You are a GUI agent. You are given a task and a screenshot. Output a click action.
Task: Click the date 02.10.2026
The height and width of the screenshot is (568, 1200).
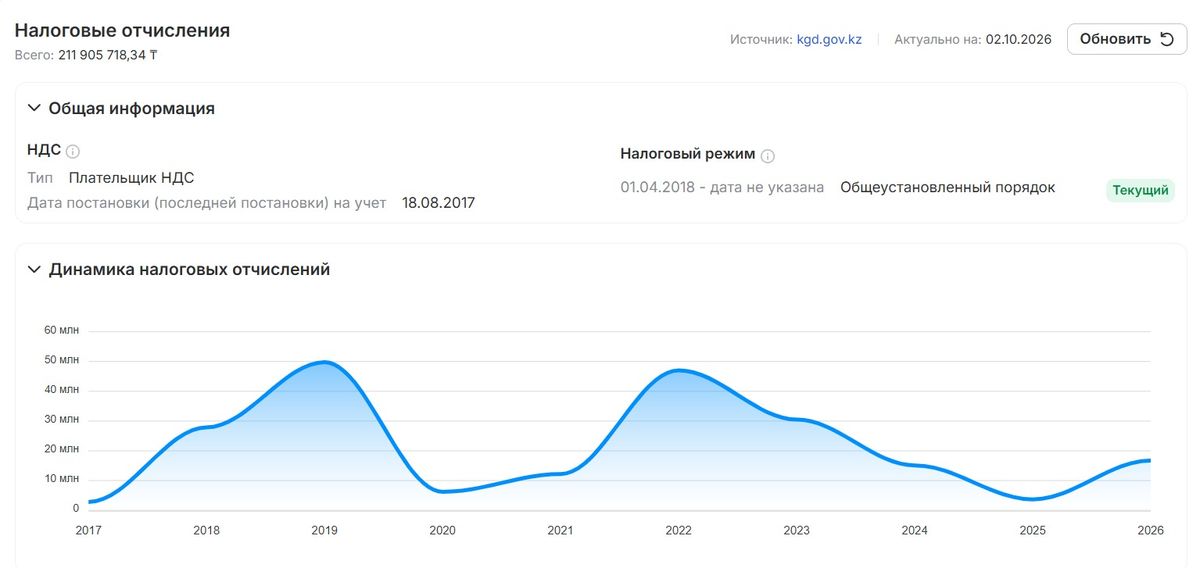[x=1019, y=40]
